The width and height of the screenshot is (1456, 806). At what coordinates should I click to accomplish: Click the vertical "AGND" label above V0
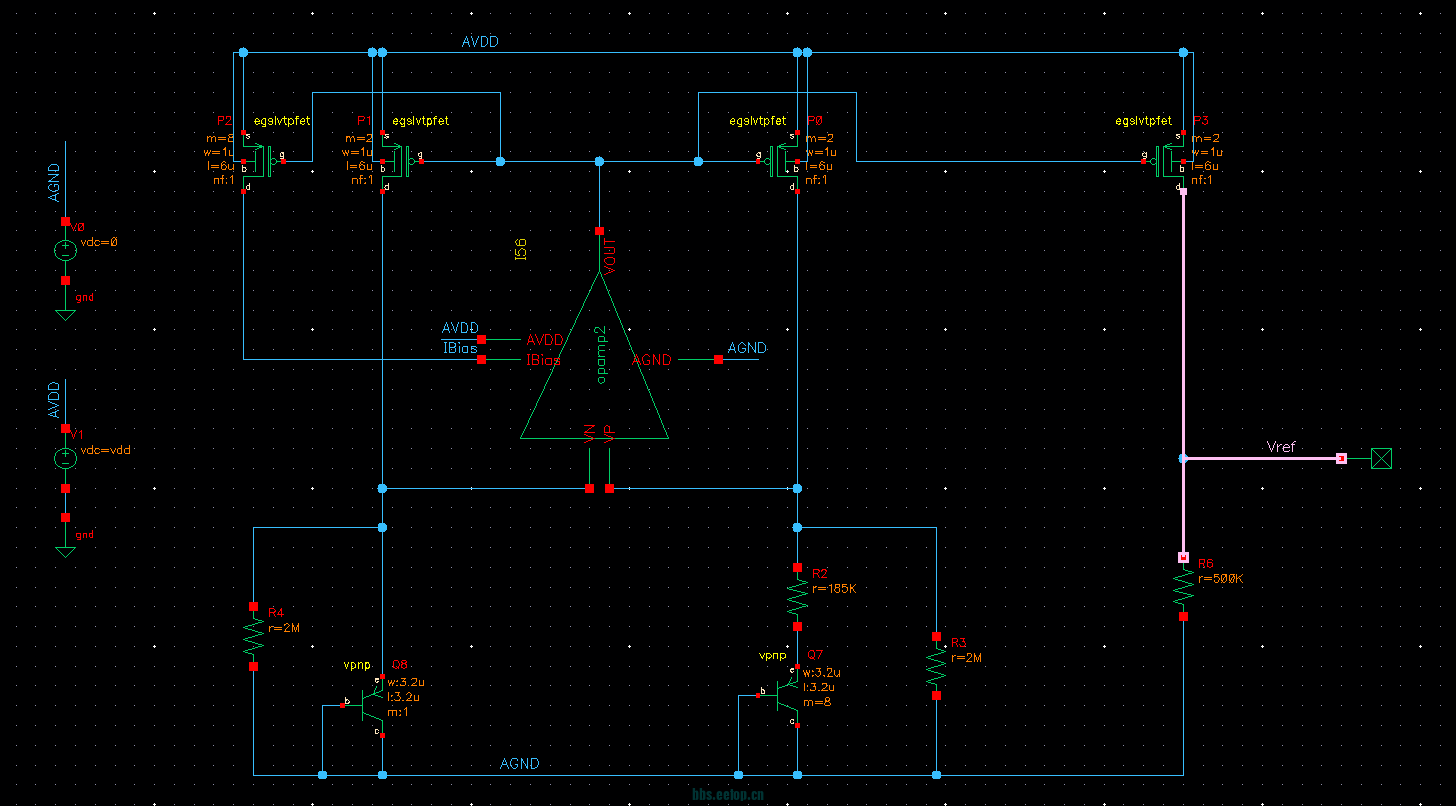click(x=54, y=183)
